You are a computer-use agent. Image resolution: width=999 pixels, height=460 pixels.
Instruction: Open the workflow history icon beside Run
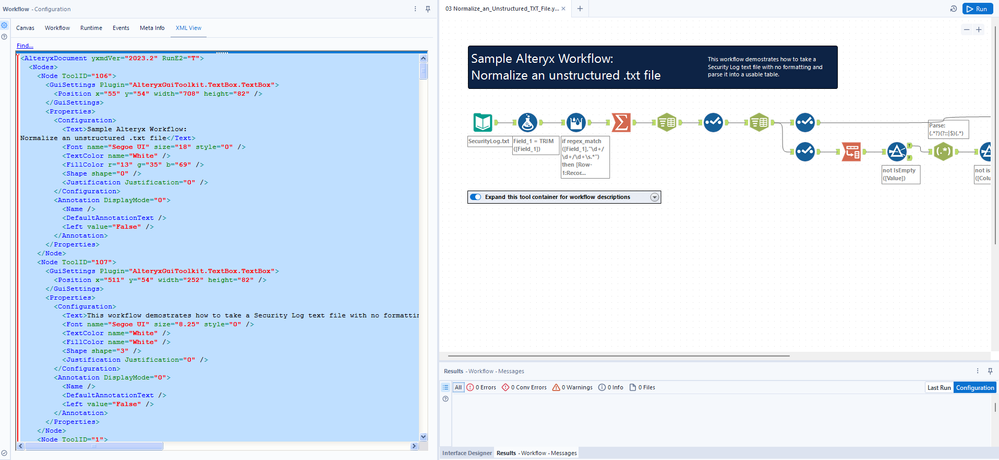click(954, 9)
